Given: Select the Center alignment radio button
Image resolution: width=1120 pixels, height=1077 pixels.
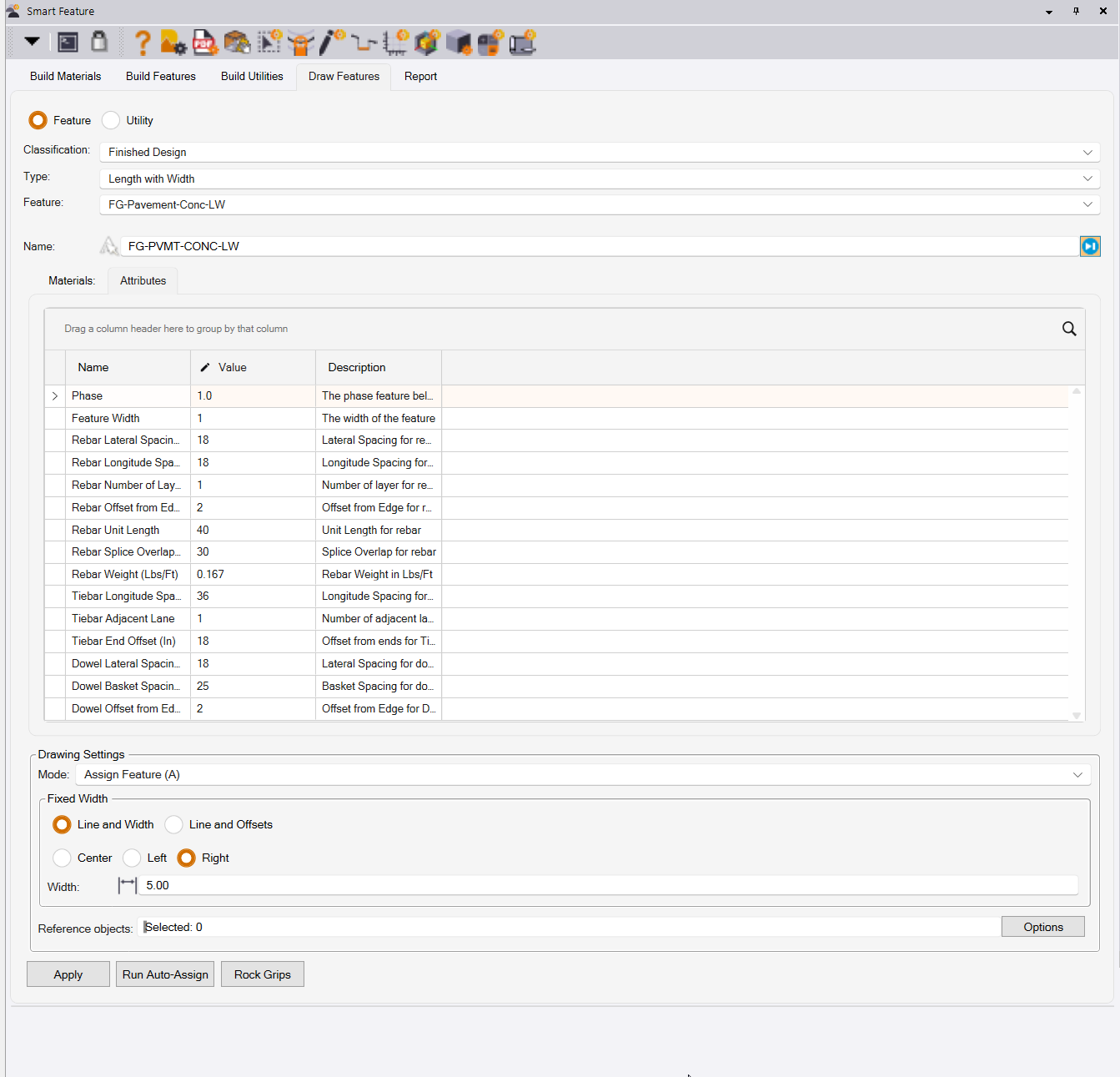Looking at the screenshot, I should pyautogui.click(x=63, y=858).
